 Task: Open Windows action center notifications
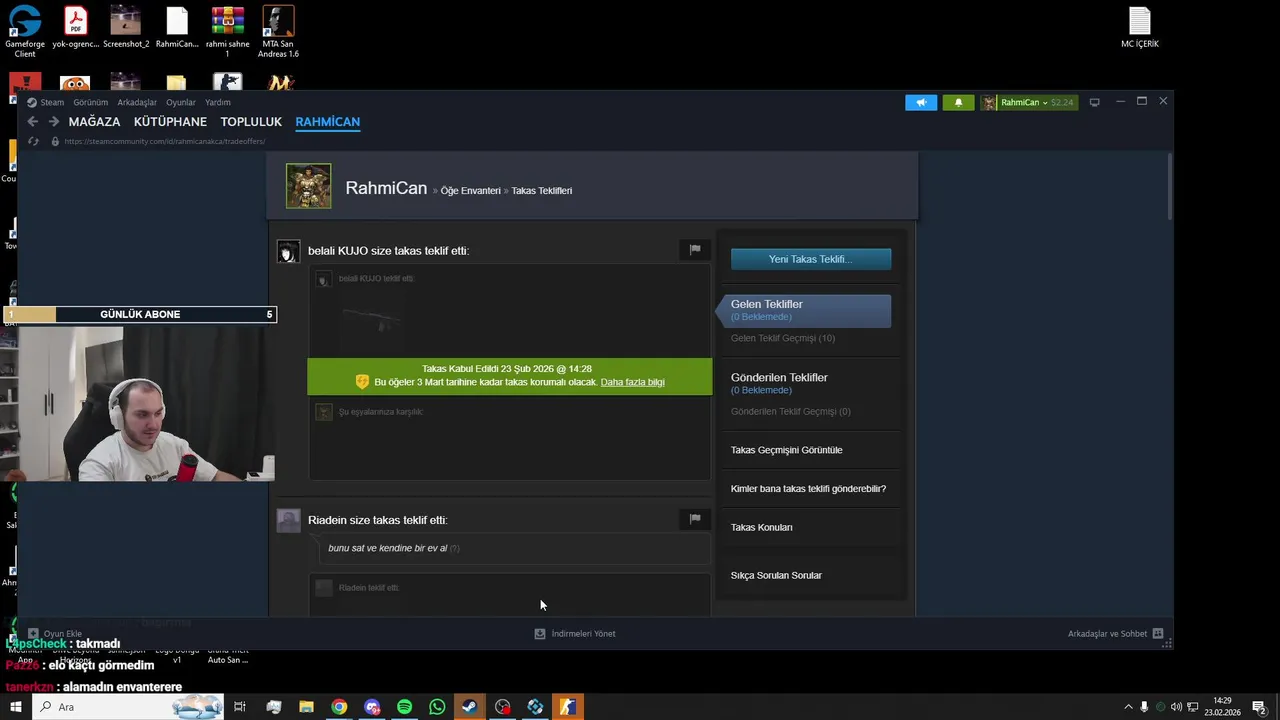tap(1259, 707)
